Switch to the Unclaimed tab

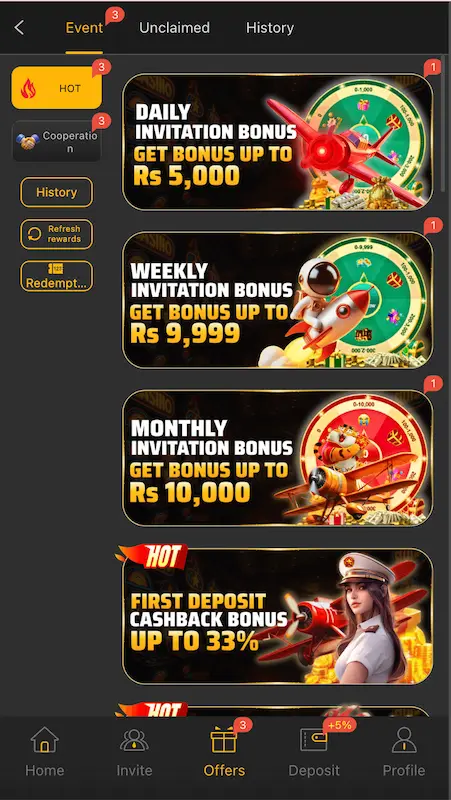(x=174, y=28)
